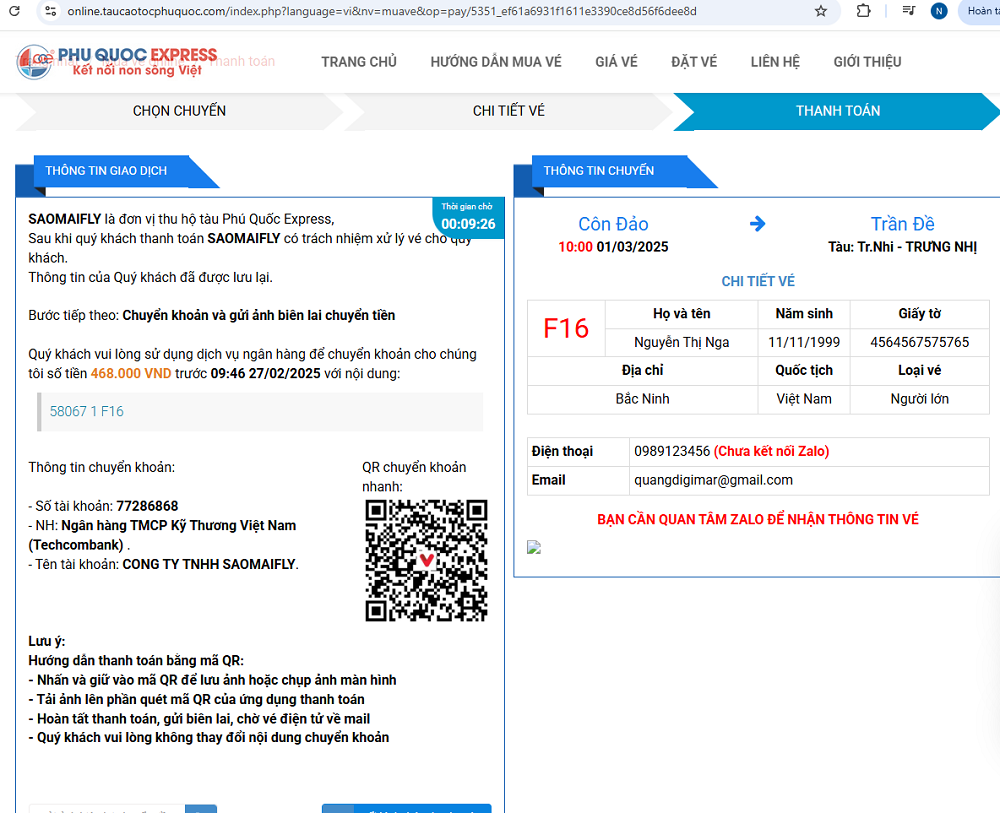
Task: Click the Chưa kết nối Zalo notice
Action: 771,451
